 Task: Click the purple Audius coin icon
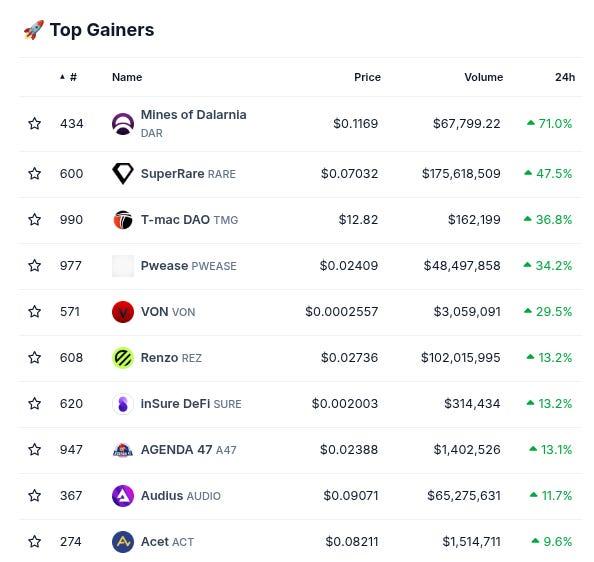(x=123, y=496)
